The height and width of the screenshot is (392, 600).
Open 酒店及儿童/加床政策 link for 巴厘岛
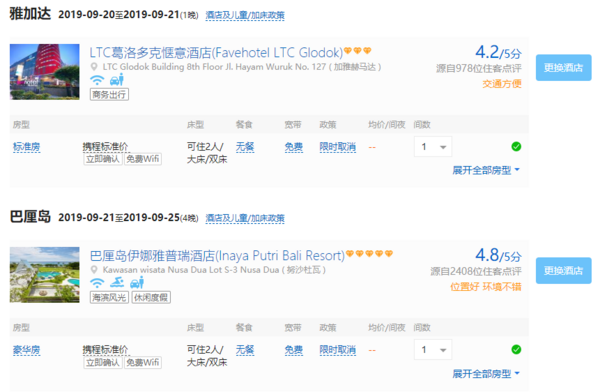245,218
